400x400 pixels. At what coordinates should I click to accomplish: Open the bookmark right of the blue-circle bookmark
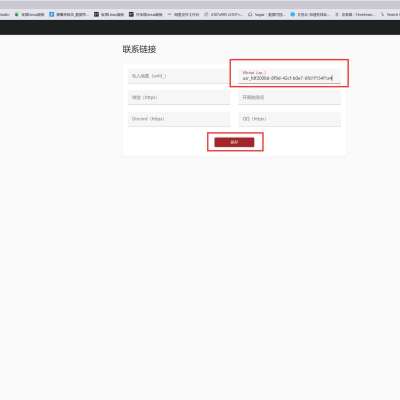point(354,14)
